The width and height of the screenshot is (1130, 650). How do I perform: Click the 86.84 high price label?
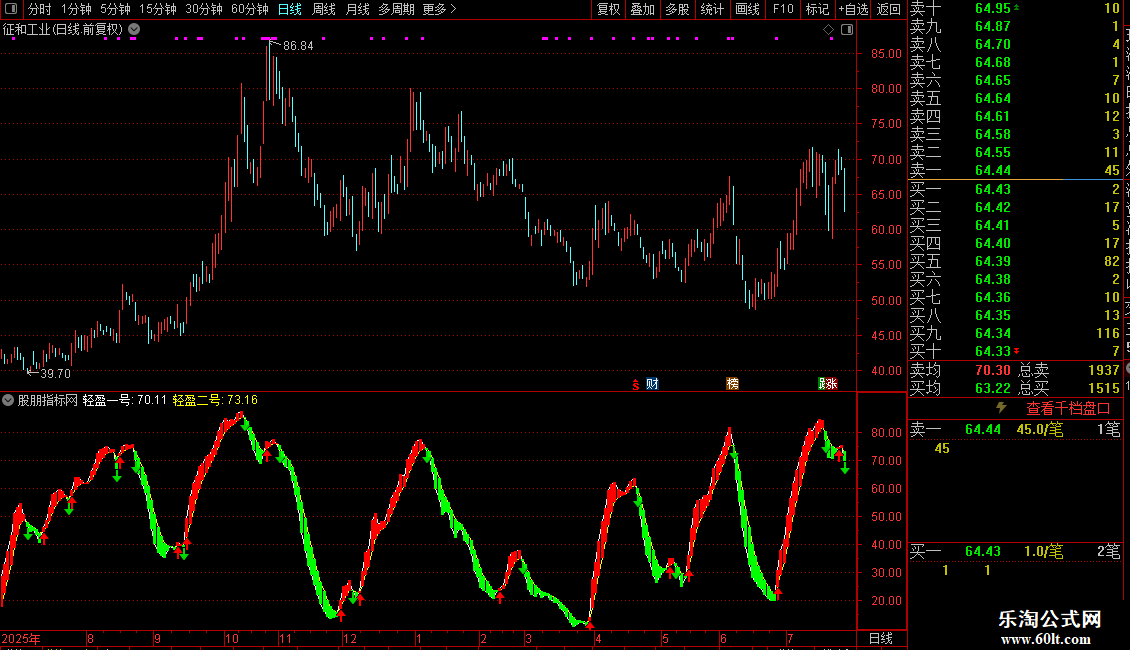pos(298,45)
